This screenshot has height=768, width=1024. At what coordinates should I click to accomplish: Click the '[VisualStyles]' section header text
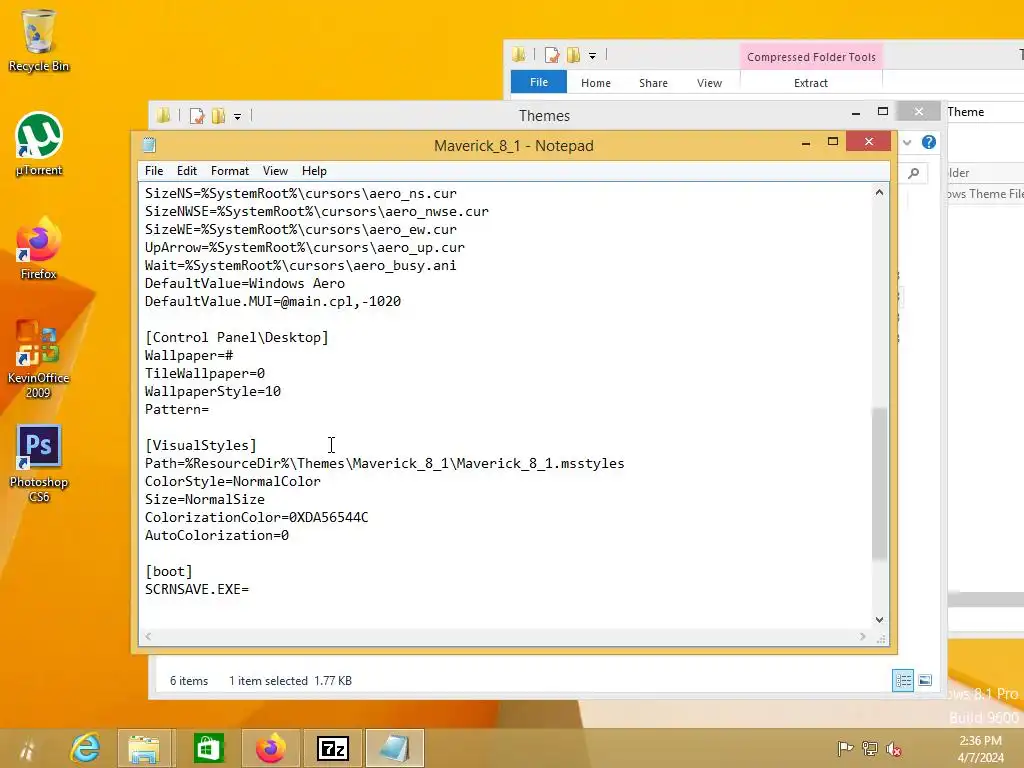(200, 445)
